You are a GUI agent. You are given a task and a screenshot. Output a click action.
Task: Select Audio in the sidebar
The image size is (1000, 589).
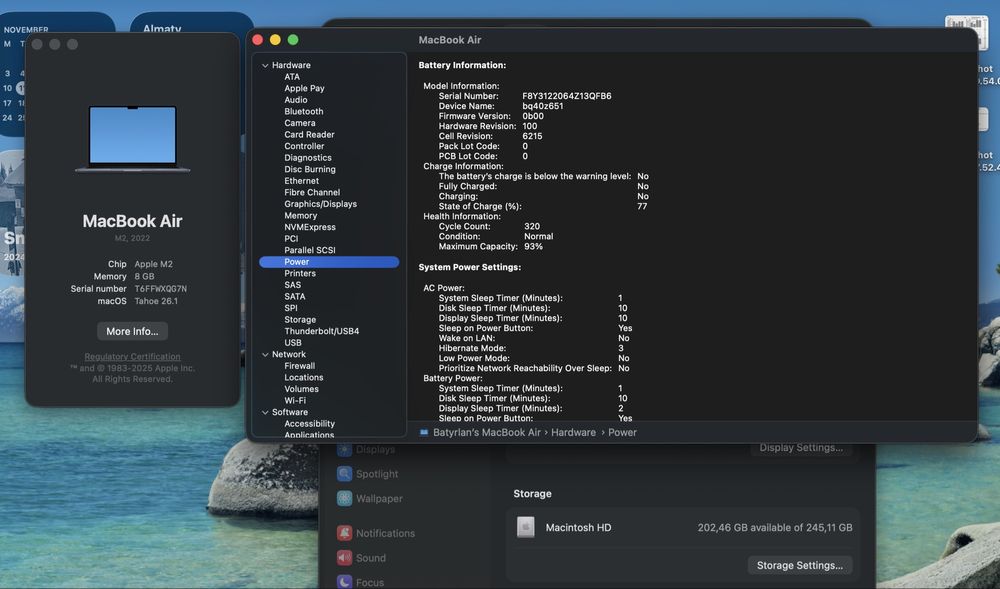tap(296, 99)
